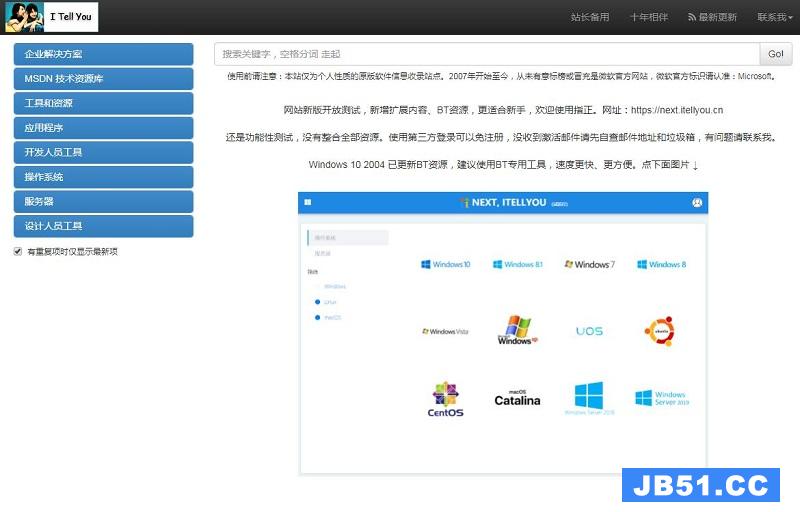Expand the 操作系统 category panel

coord(103,177)
